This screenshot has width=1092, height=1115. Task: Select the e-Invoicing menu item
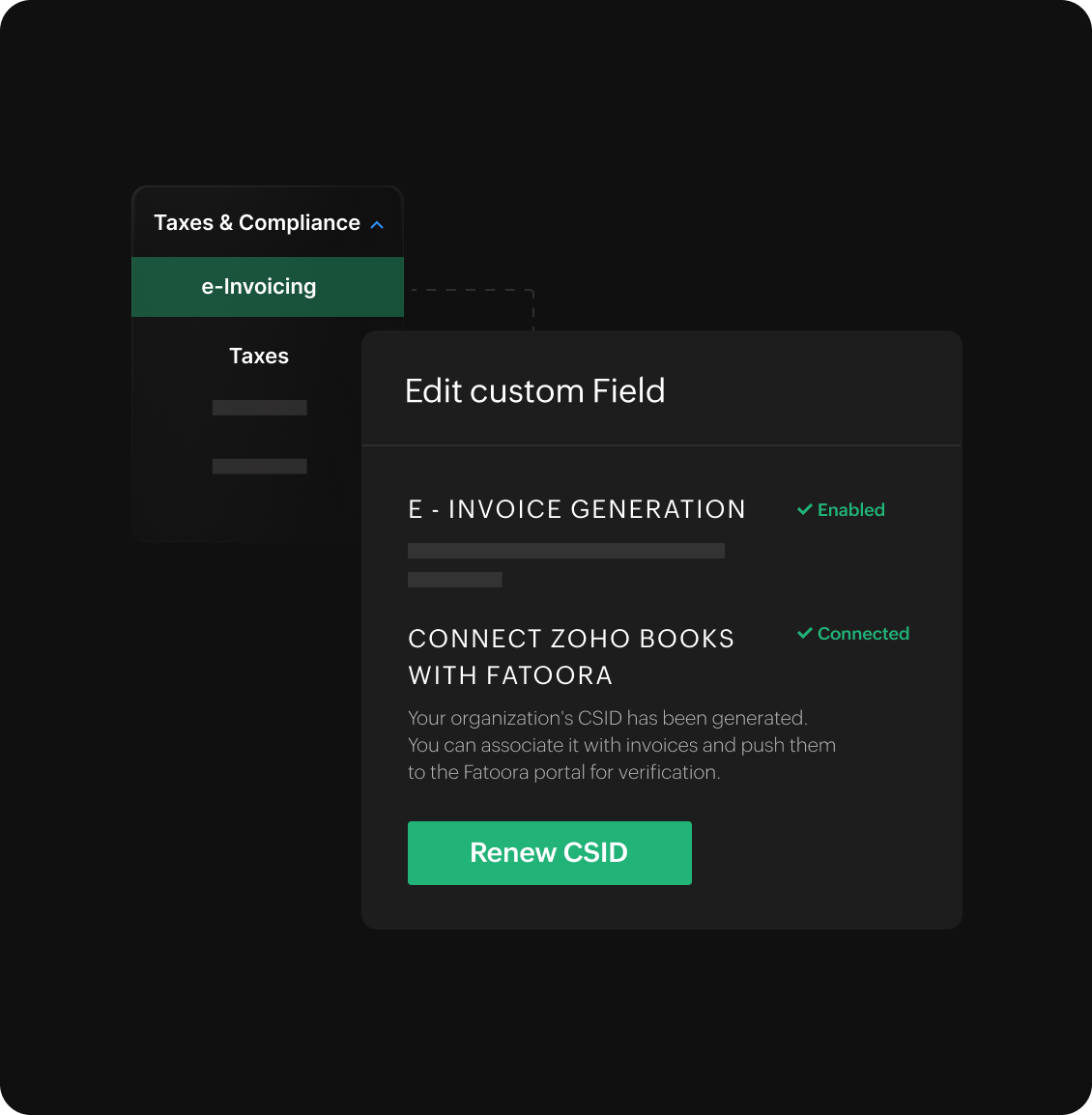click(258, 286)
